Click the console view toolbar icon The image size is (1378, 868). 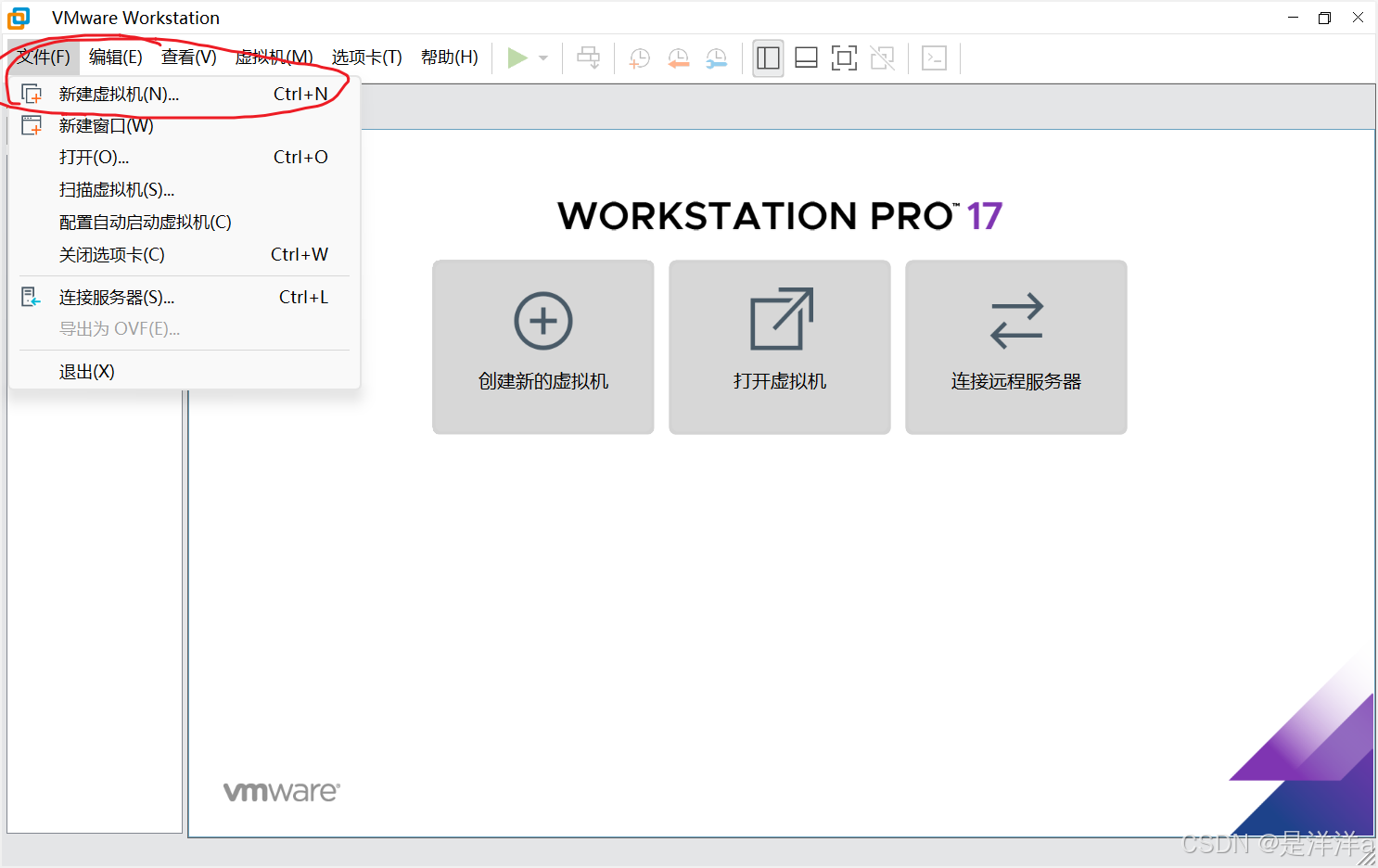(935, 57)
